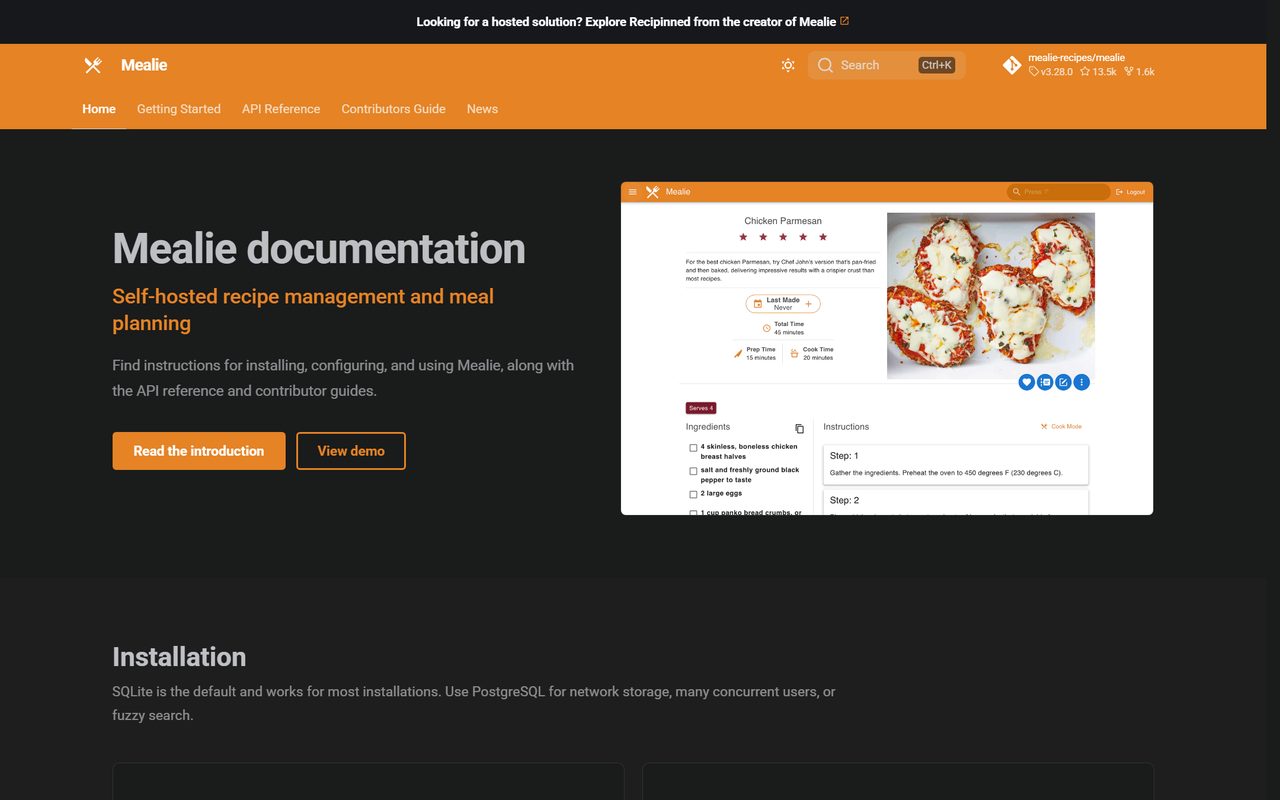Click the "Self-hosted recipe management and meal planning" subtitle

pyautogui.click(x=303, y=309)
